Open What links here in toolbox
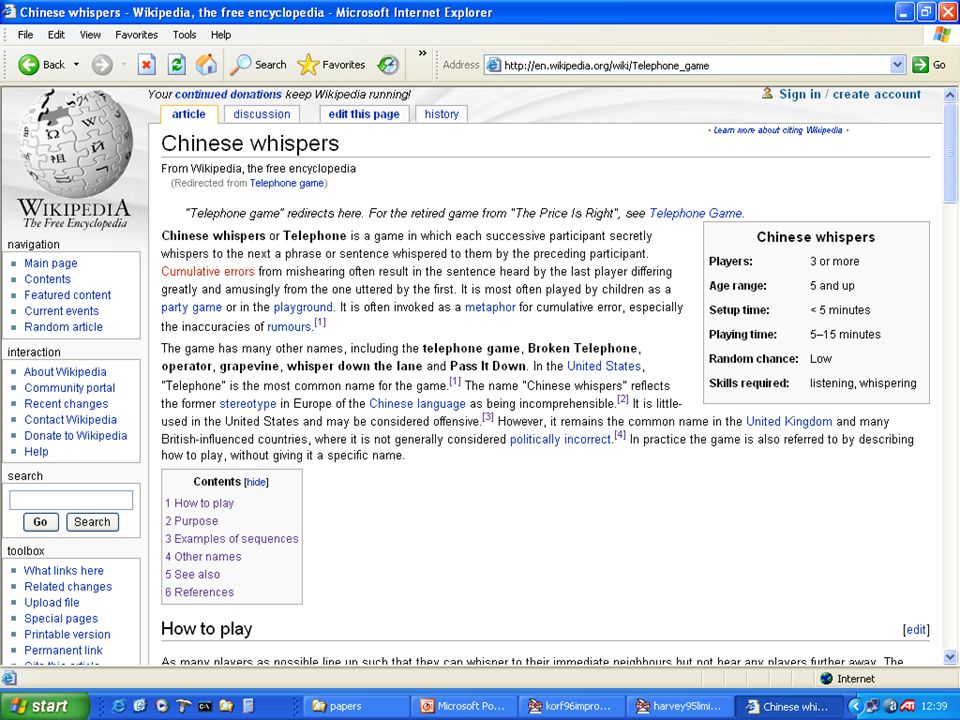This screenshot has width=960, height=720. (x=64, y=571)
